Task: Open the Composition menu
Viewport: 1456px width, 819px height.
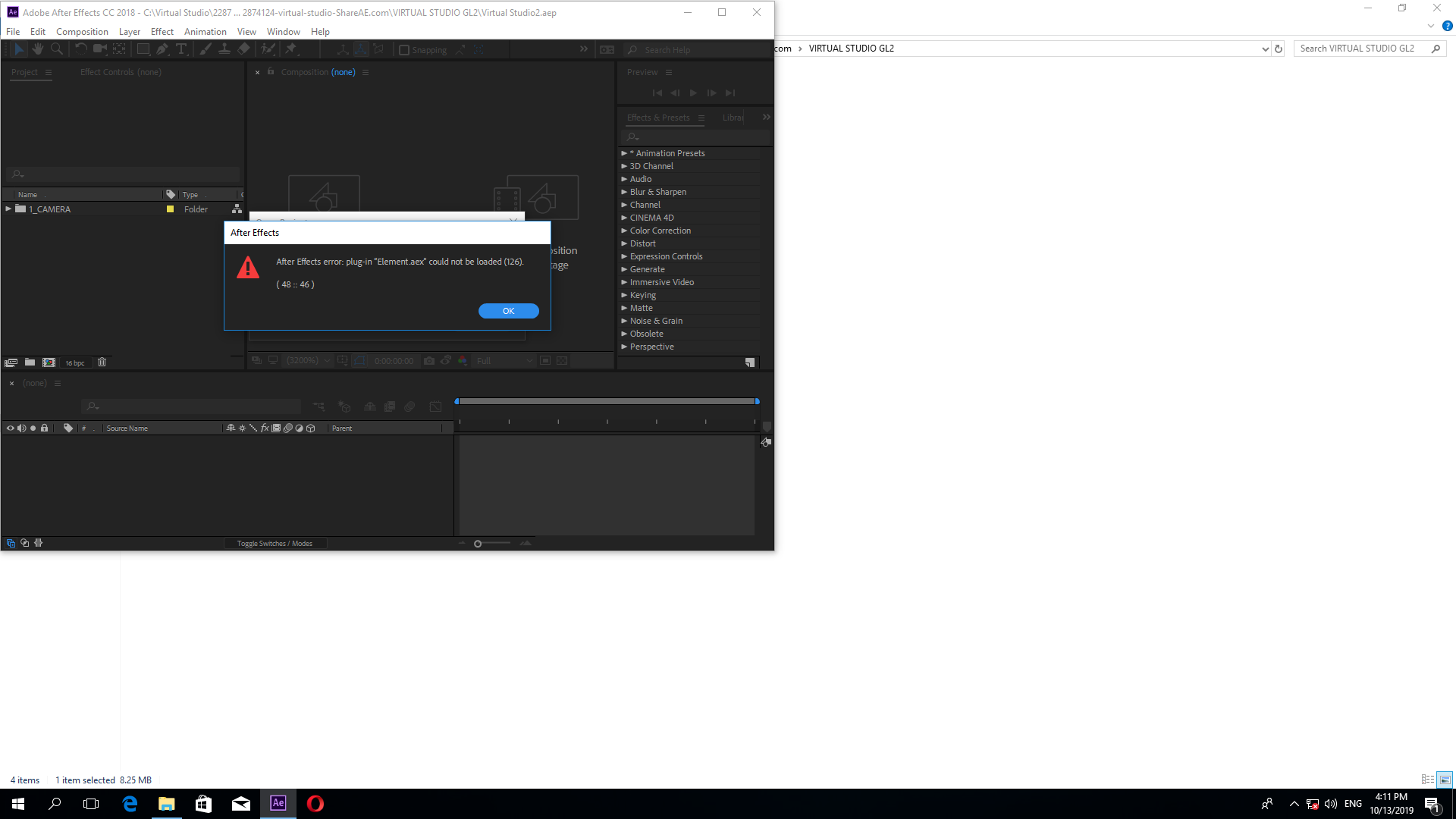Action: (x=81, y=31)
